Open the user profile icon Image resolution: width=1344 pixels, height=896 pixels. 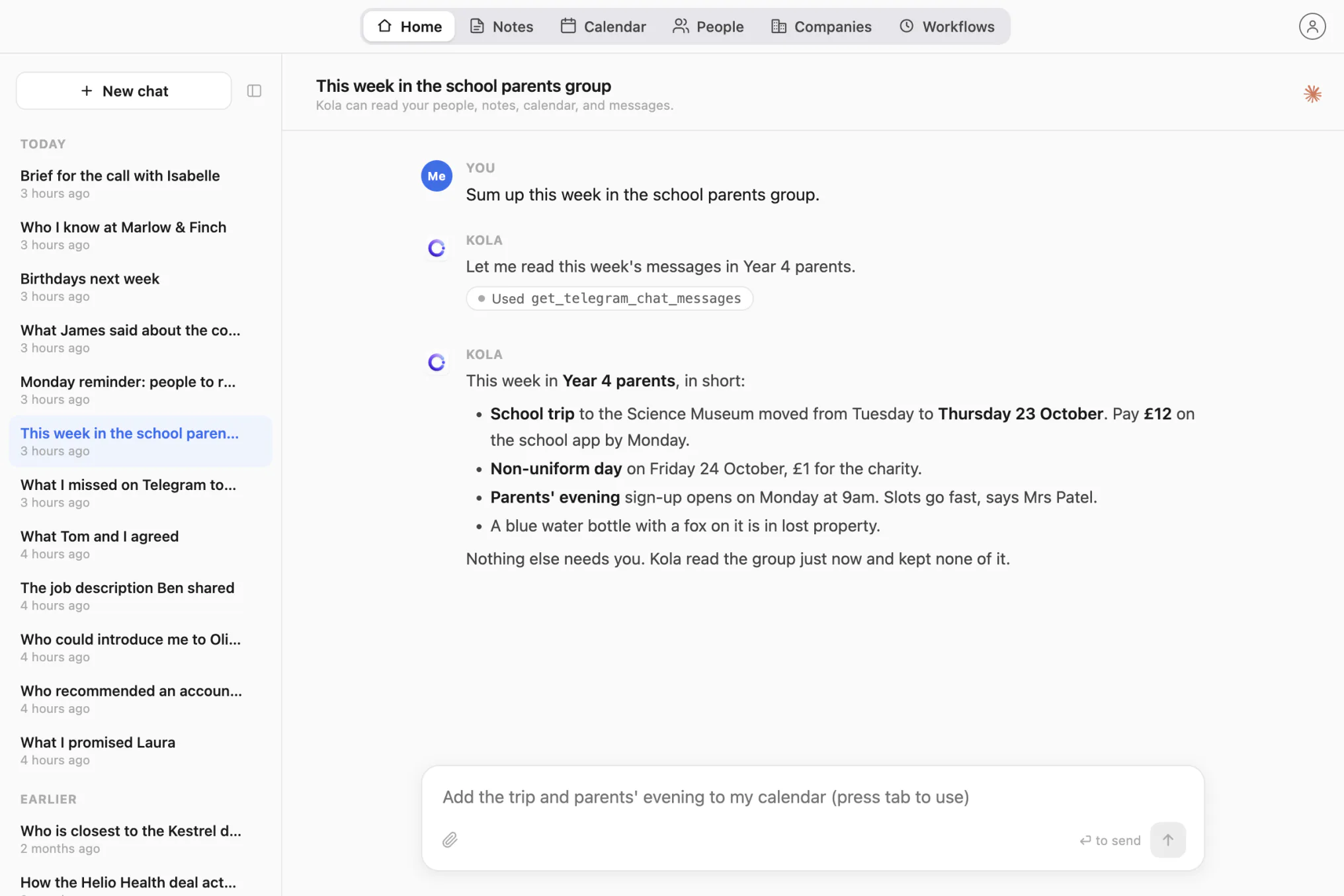click(x=1312, y=26)
